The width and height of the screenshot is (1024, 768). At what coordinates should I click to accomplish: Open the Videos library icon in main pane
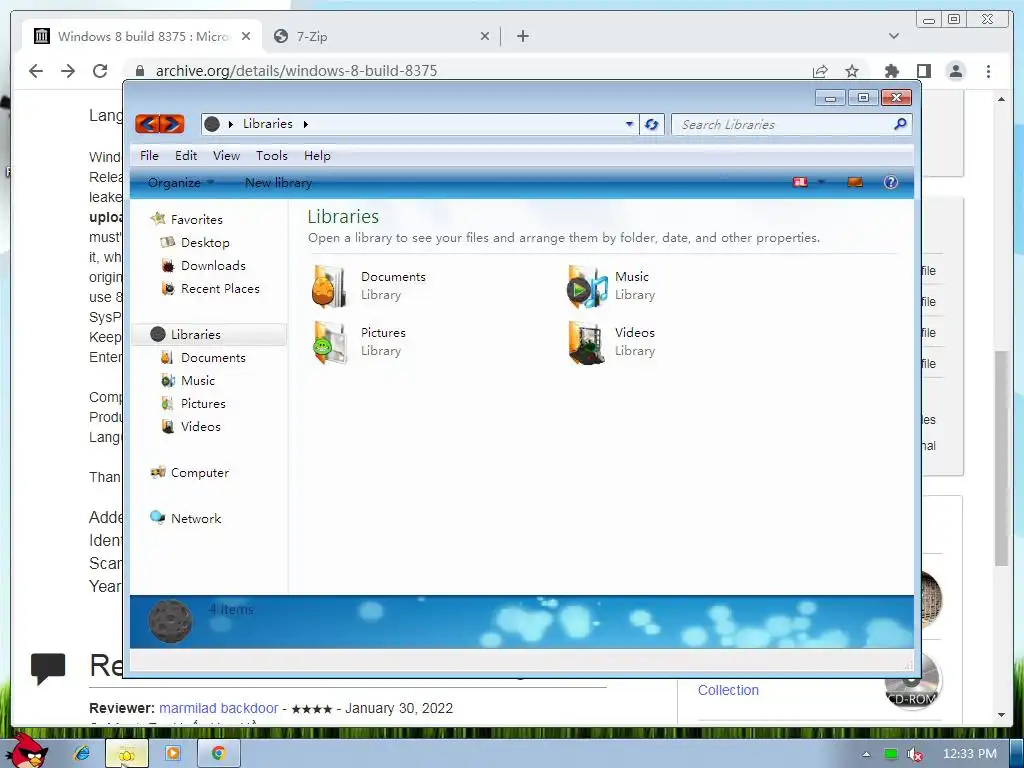click(586, 342)
